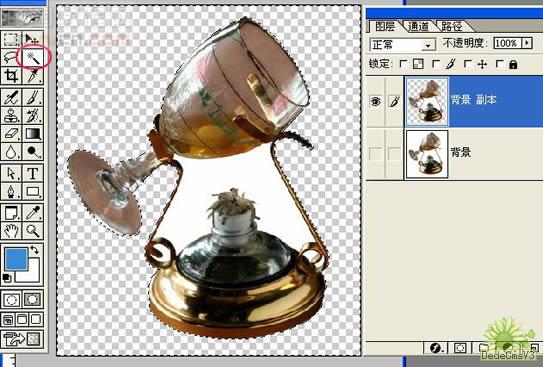
Task: Select the Zoom magnifier tool
Action: [x=33, y=231]
